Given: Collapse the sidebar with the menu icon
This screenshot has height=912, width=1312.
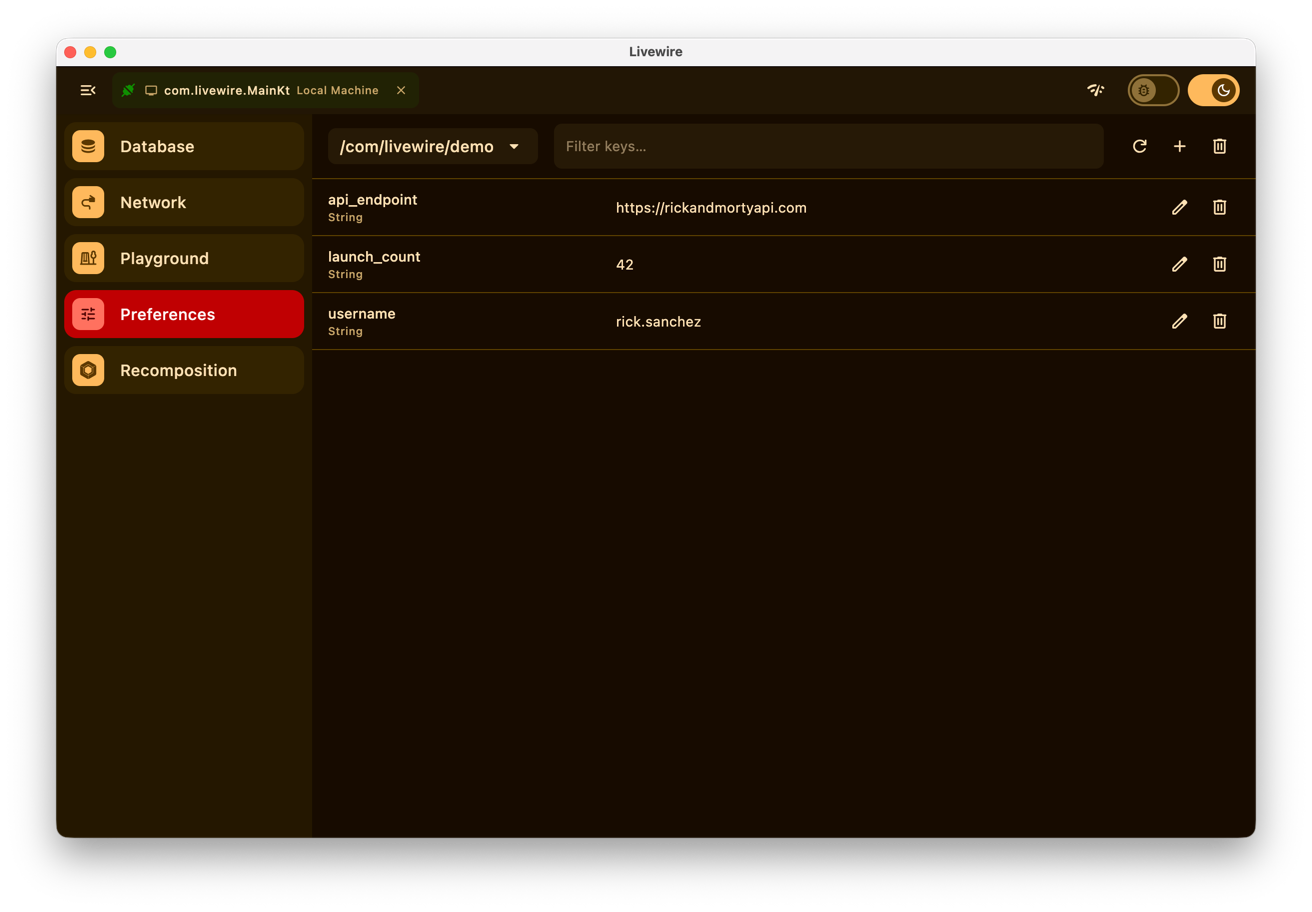Looking at the screenshot, I should pyautogui.click(x=88, y=90).
